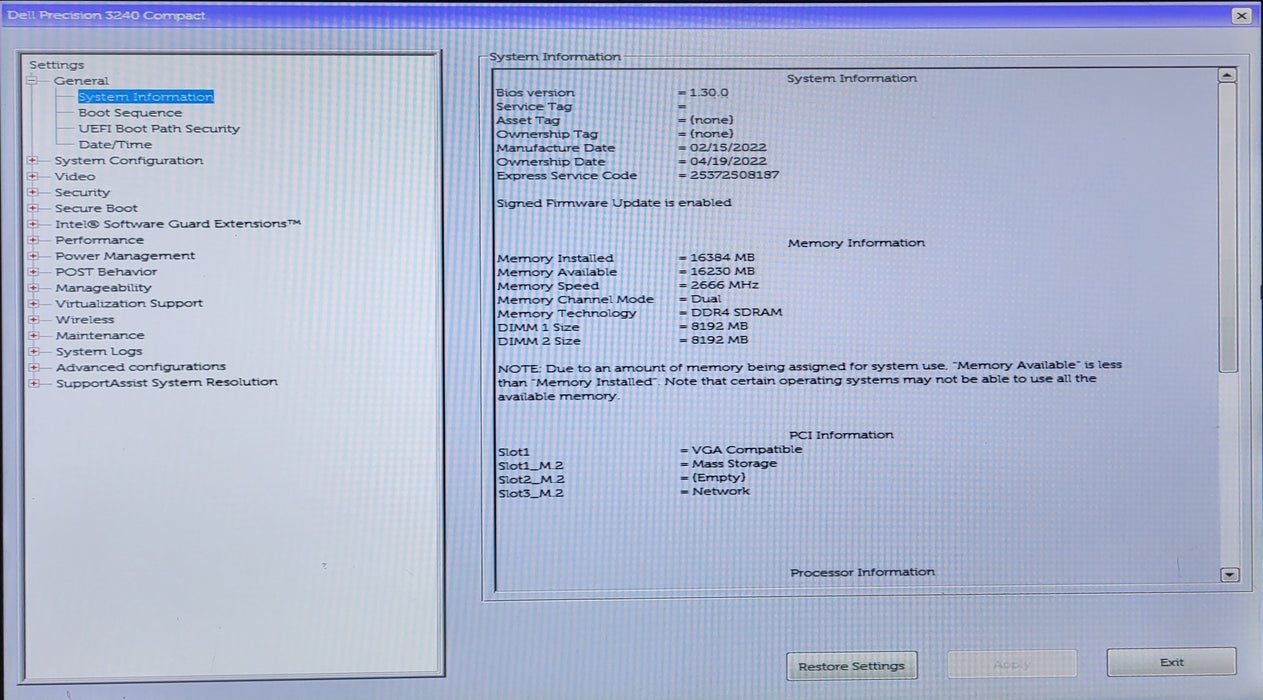Image resolution: width=1263 pixels, height=700 pixels.
Task: Select the Wireless label
Action: (85, 320)
